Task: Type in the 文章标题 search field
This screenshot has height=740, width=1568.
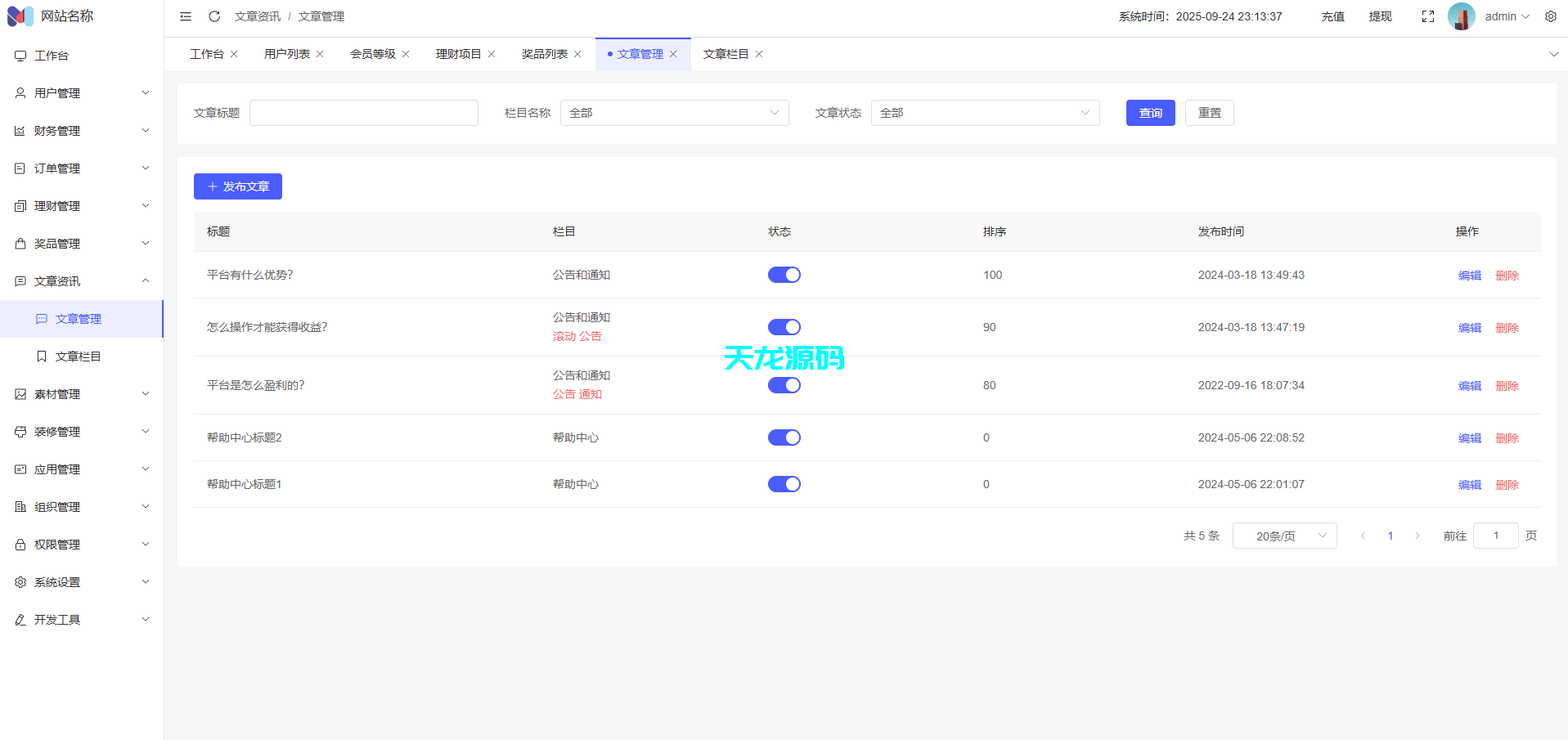Action: click(x=363, y=113)
